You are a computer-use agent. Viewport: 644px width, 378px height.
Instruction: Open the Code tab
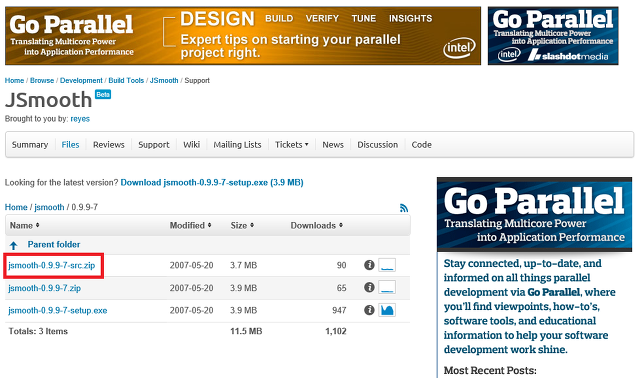(421, 145)
